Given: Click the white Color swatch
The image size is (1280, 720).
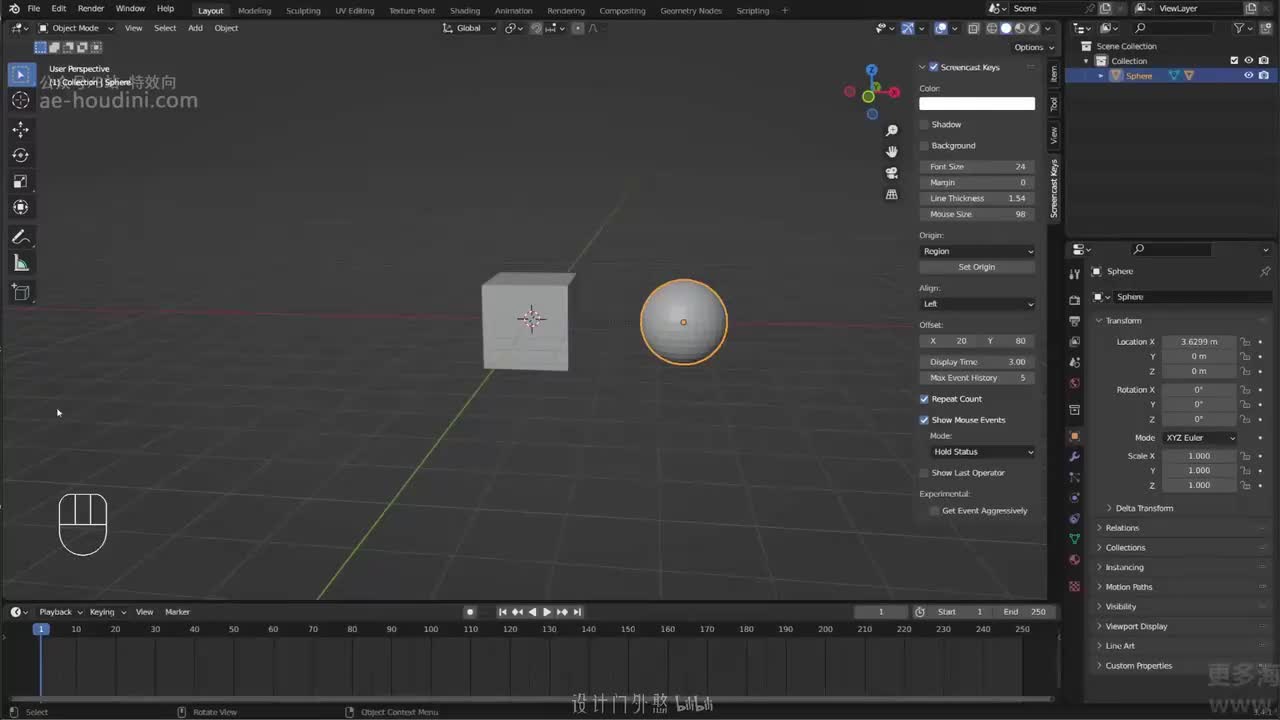Looking at the screenshot, I should [x=977, y=104].
